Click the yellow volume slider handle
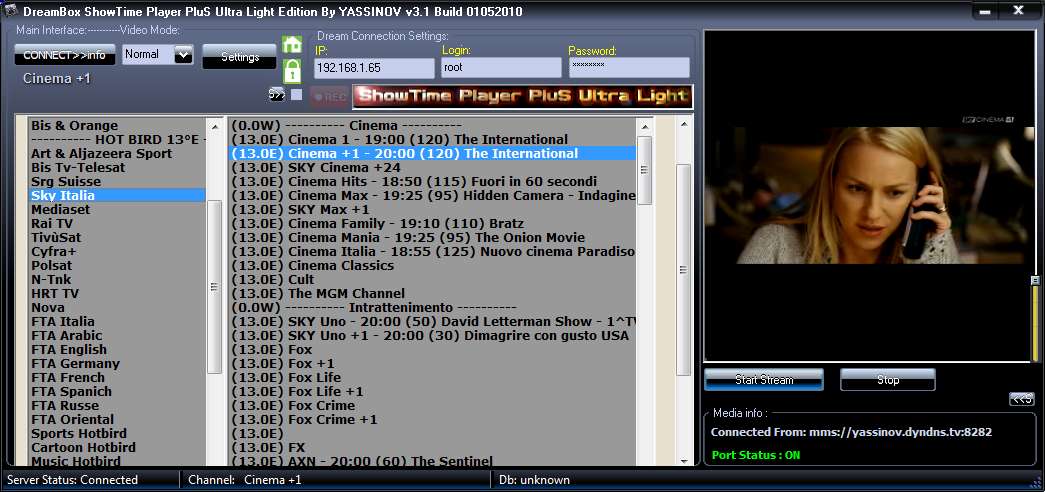Image resolution: width=1045 pixels, height=492 pixels. click(1035, 281)
